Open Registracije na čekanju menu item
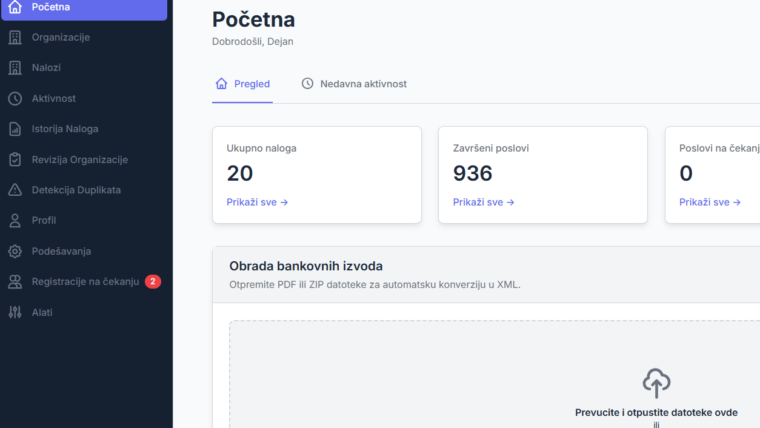The image size is (760, 428). coord(84,282)
